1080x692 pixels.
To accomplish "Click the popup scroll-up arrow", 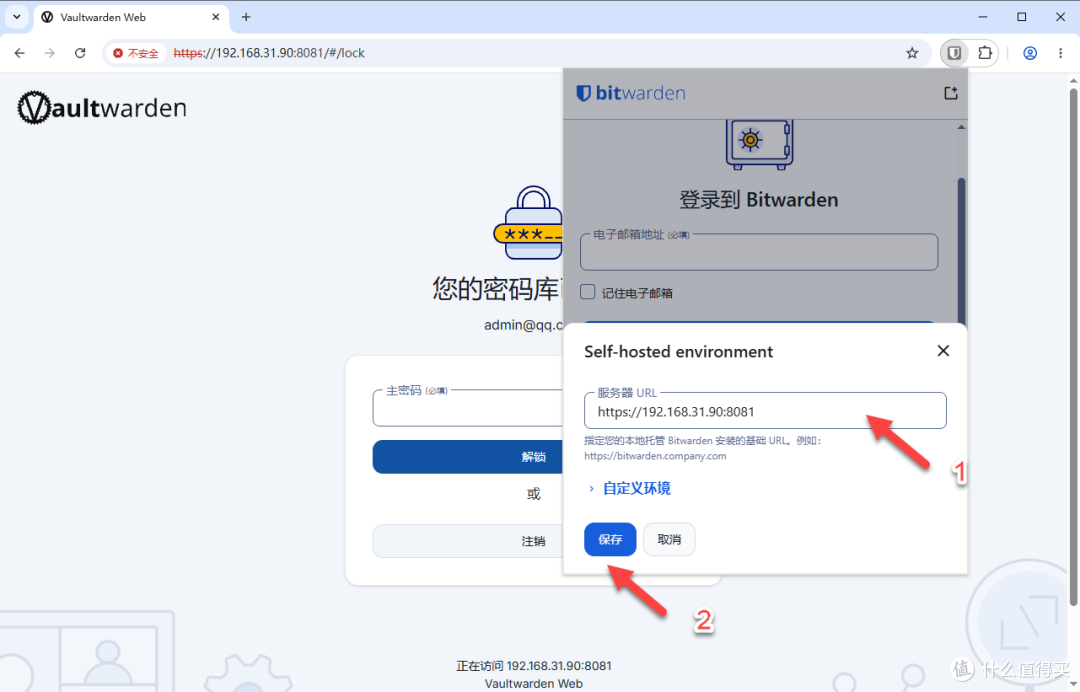I will point(961,127).
